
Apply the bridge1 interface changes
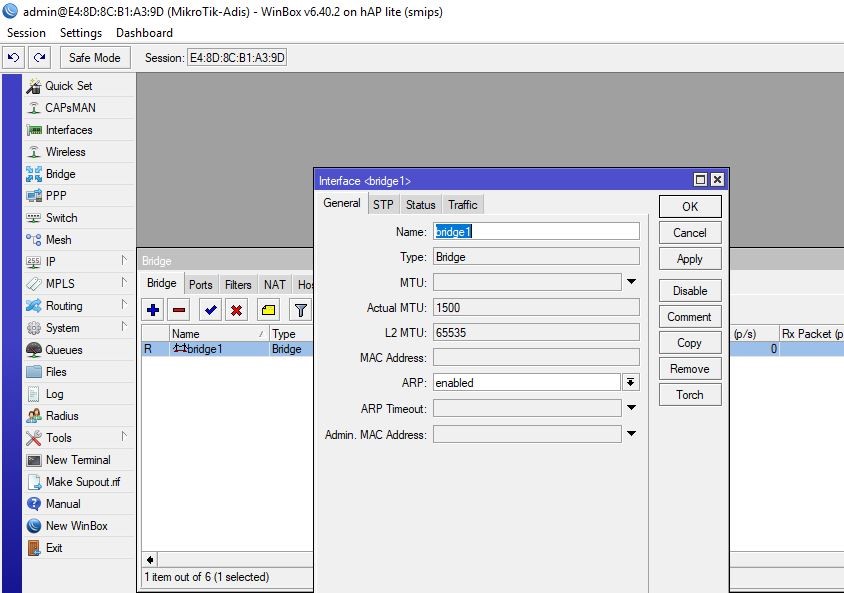coord(690,258)
